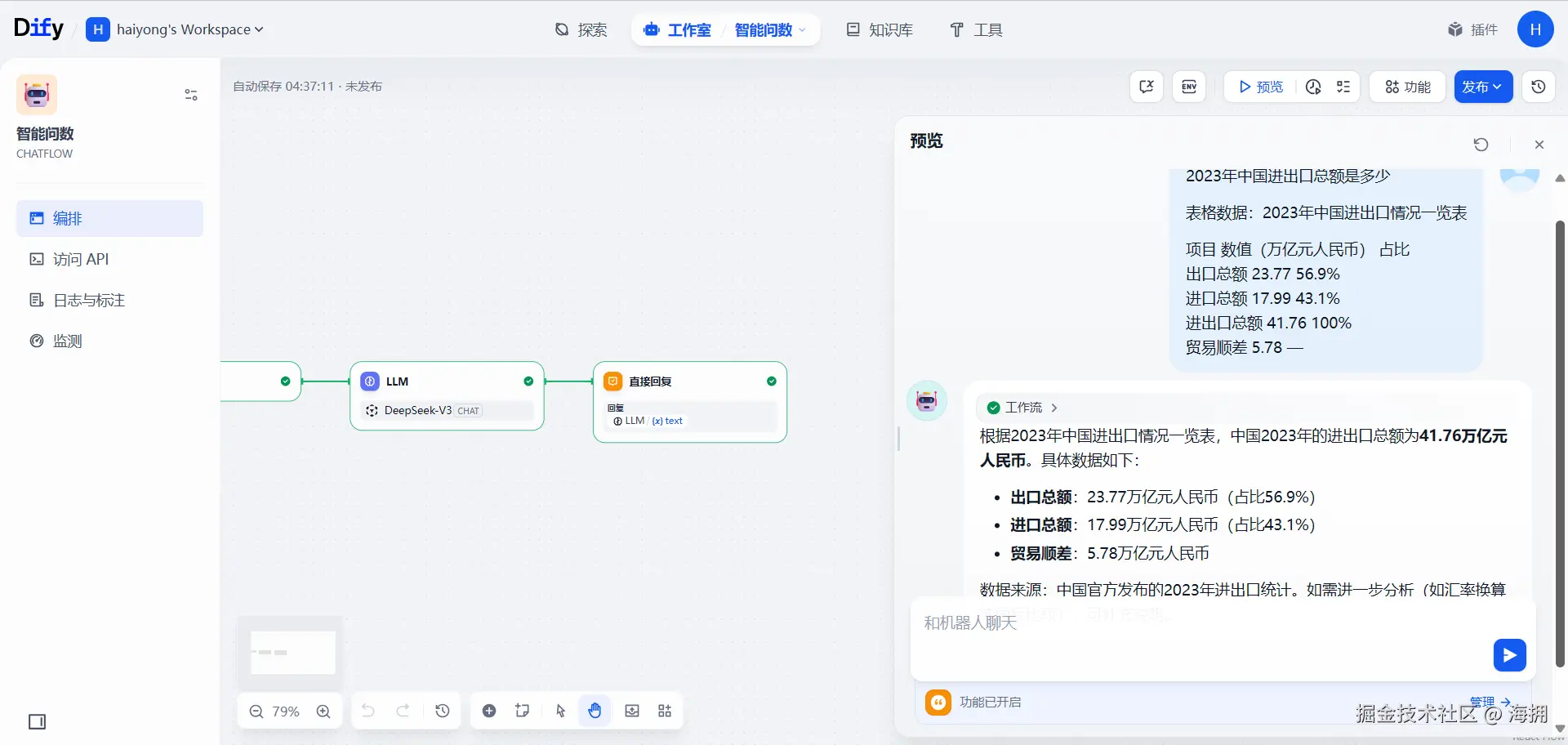
Task: Select the LLM node
Action: coord(447,395)
